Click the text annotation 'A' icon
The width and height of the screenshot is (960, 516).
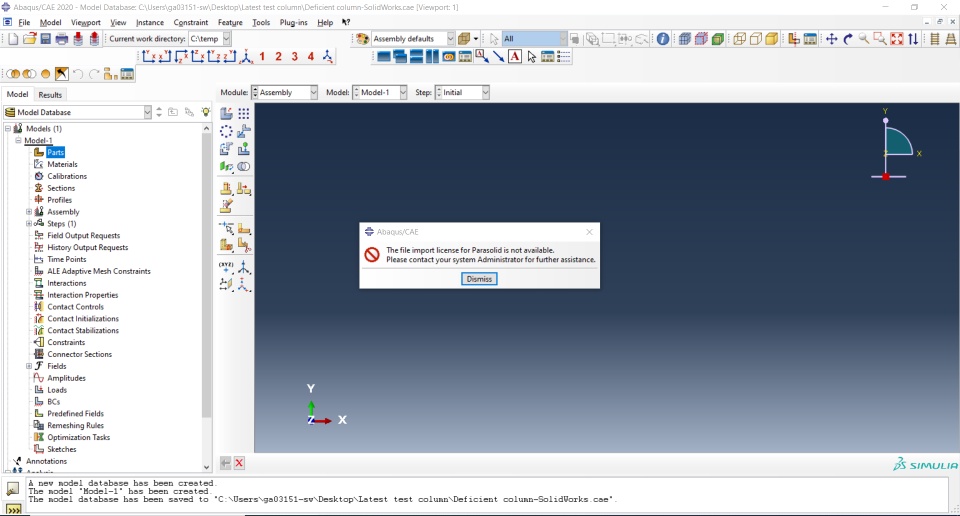click(x=515, y=56)
